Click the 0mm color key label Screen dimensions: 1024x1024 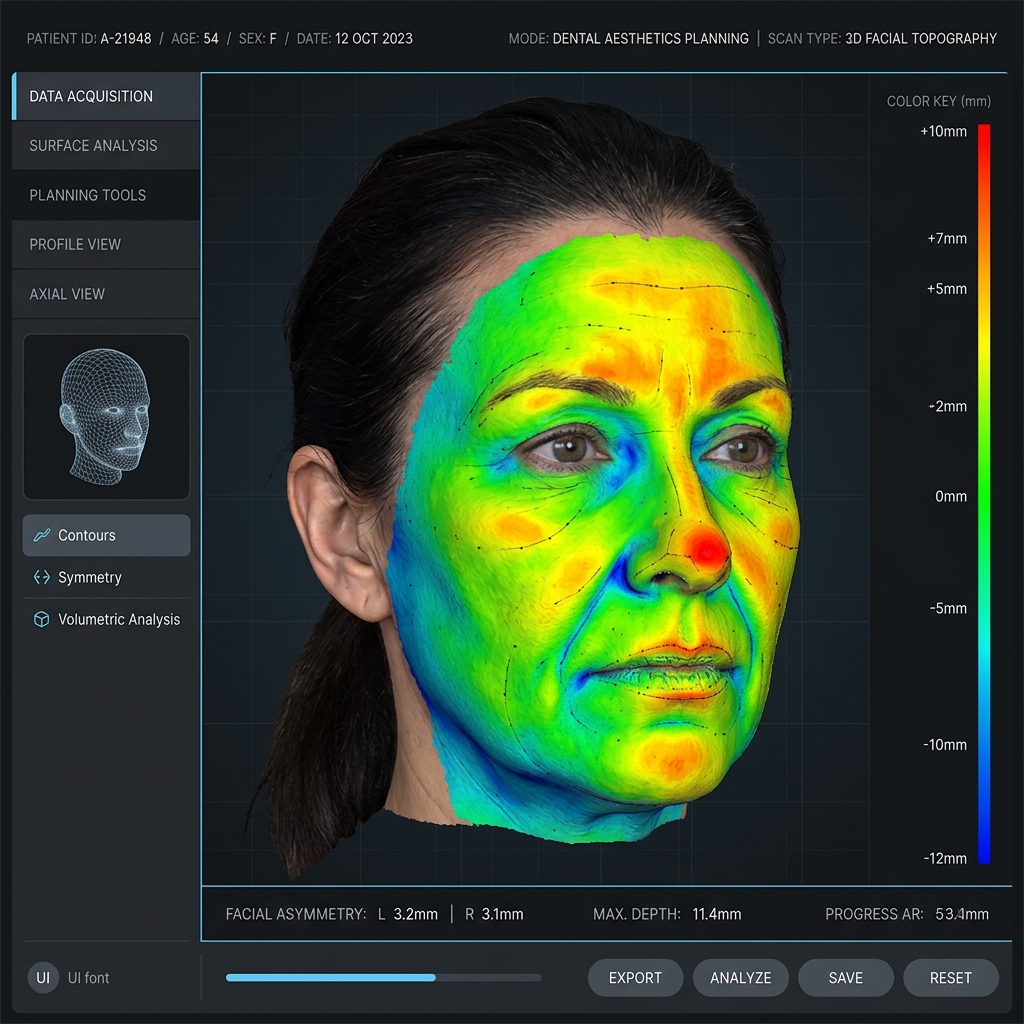[x=951, y=496]
